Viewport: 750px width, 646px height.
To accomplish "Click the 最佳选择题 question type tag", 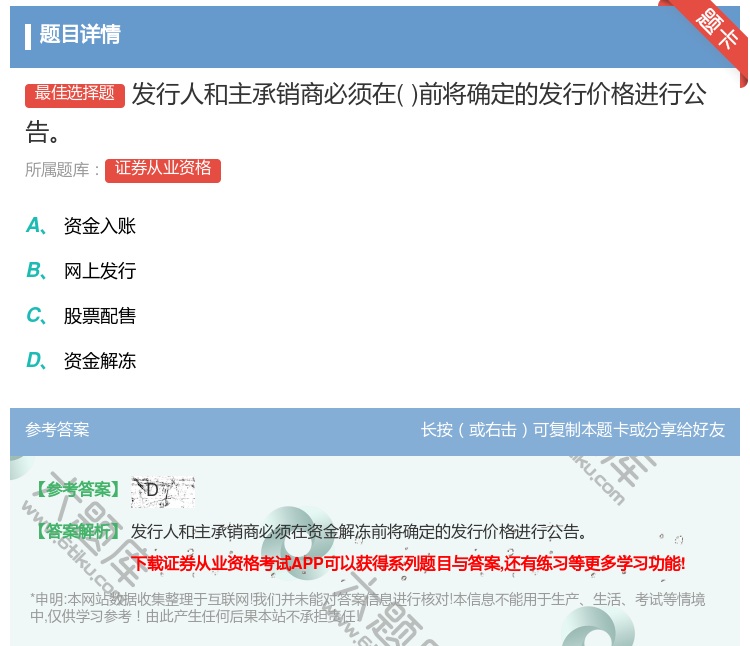I will (75, 94).
